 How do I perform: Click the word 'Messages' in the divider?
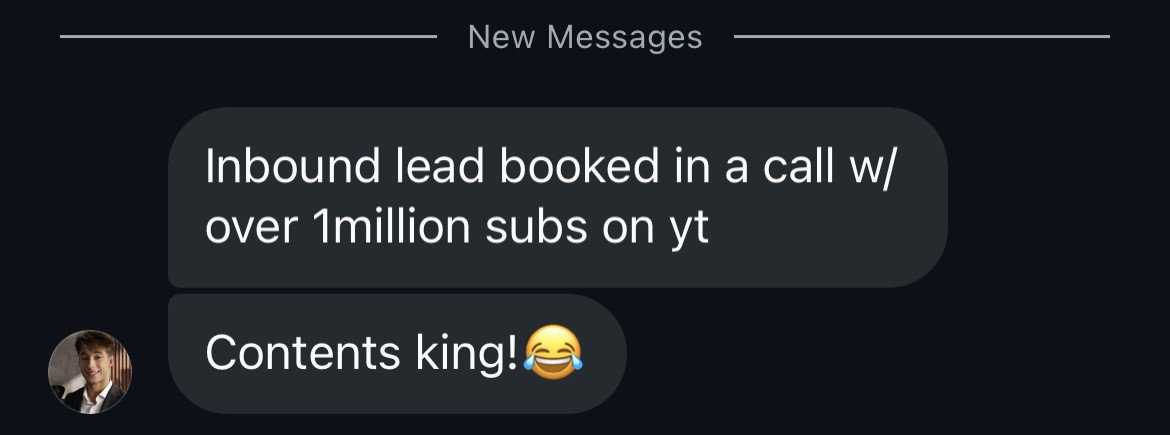tap(625, 37)
